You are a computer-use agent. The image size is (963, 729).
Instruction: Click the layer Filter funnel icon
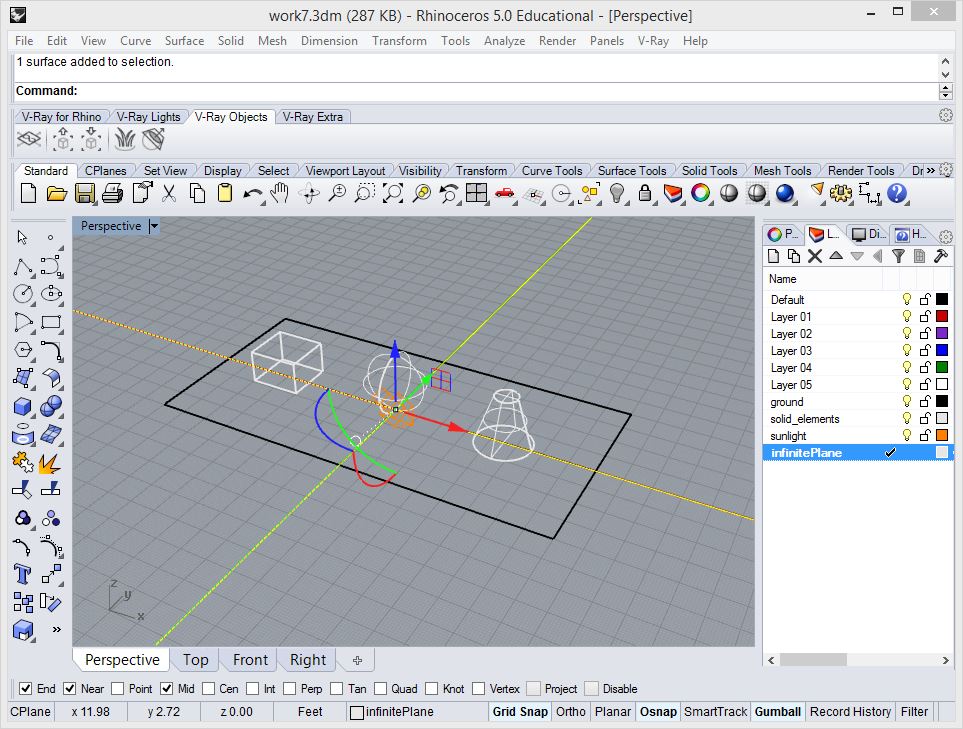899,256
